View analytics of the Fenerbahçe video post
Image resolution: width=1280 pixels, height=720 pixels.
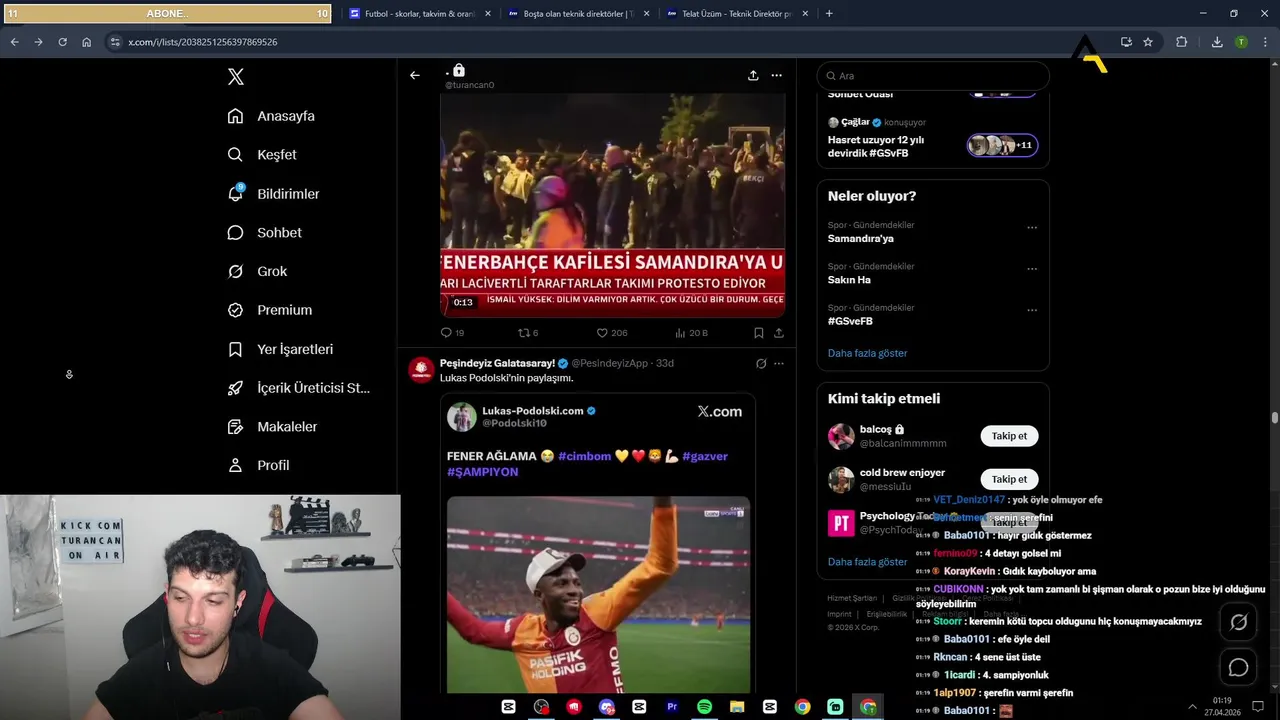[x=691, y=333]
